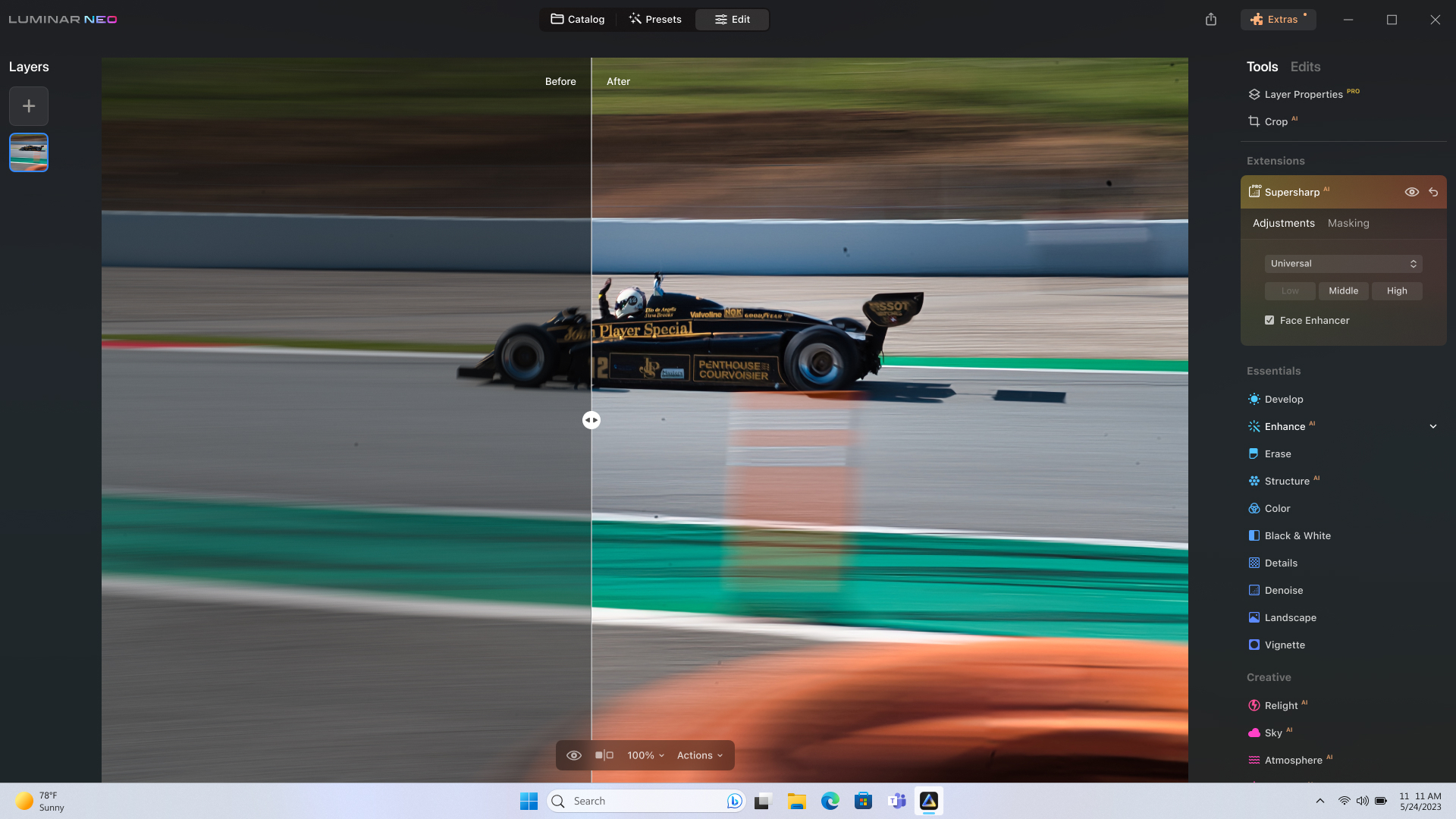Expand the Actions menu
The height and width of the screenshot is (819, 1456).
(699, 755)
